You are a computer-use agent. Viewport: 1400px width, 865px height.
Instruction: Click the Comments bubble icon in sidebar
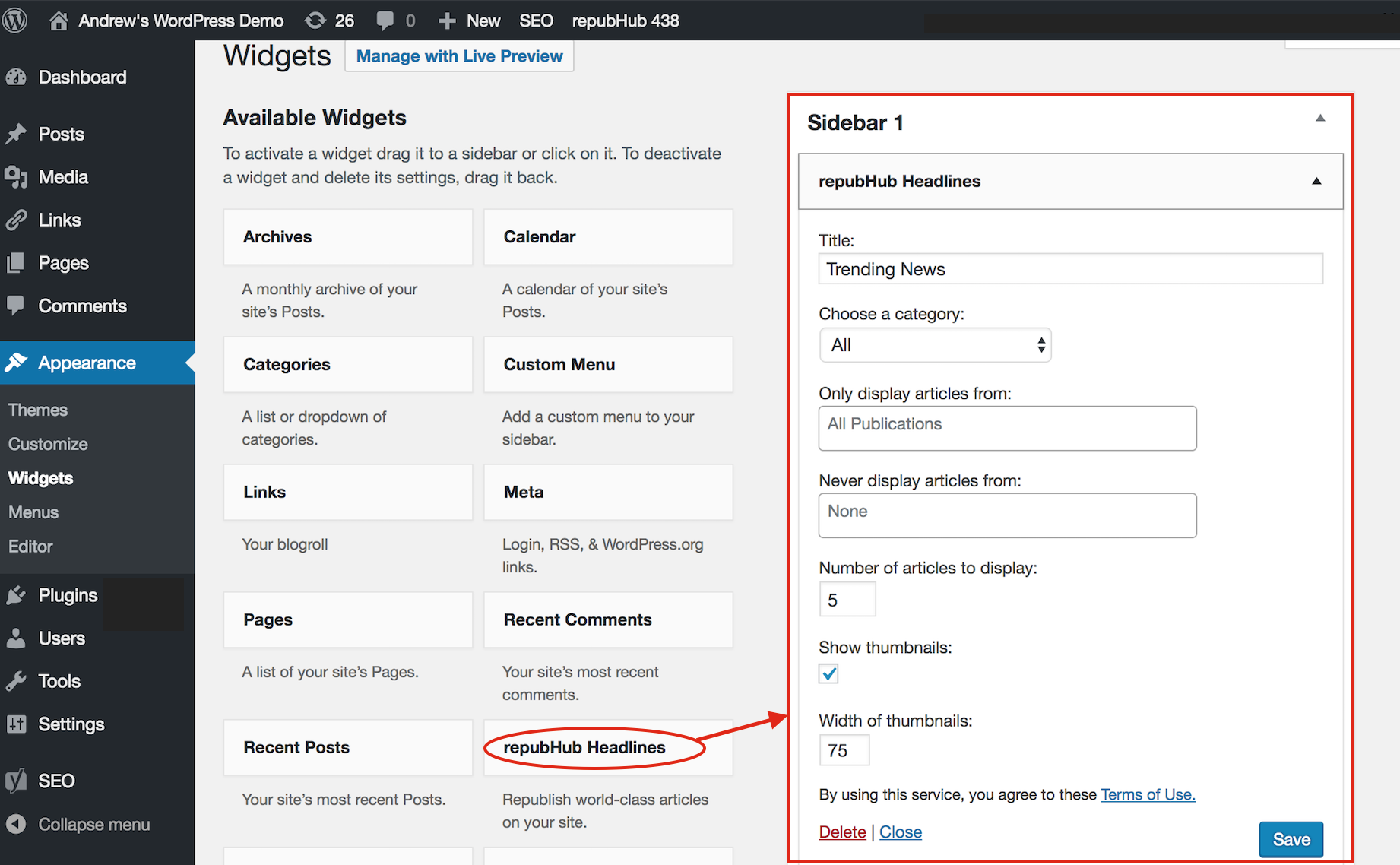point(16,306)
